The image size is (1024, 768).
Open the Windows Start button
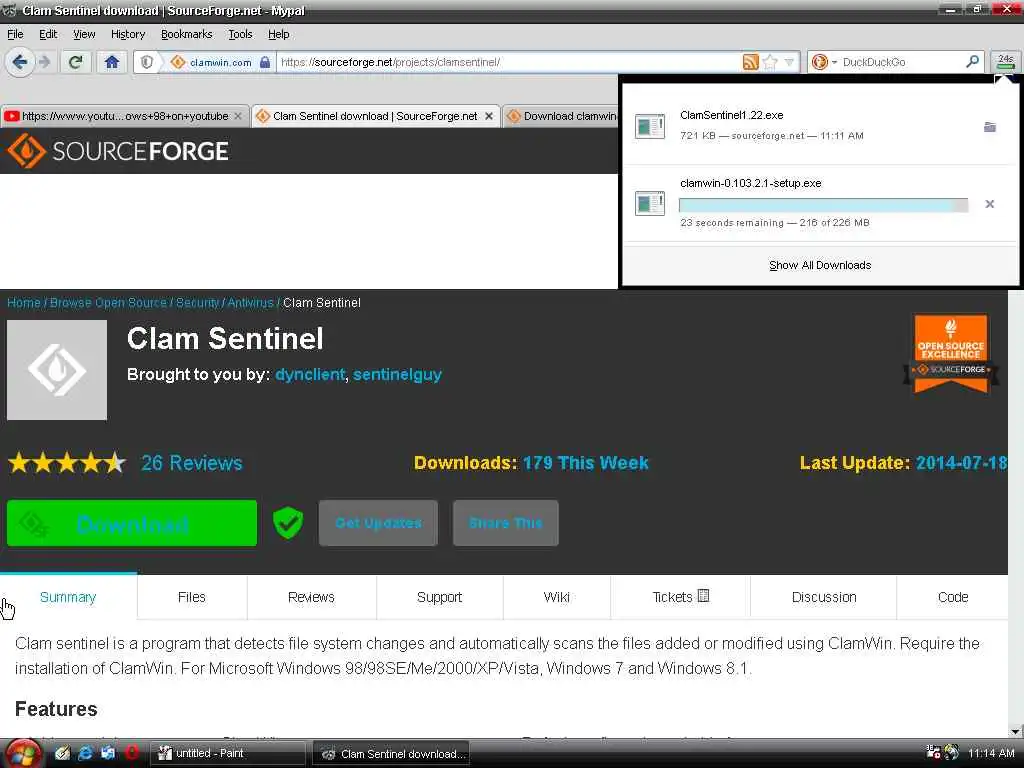[24, 754]
